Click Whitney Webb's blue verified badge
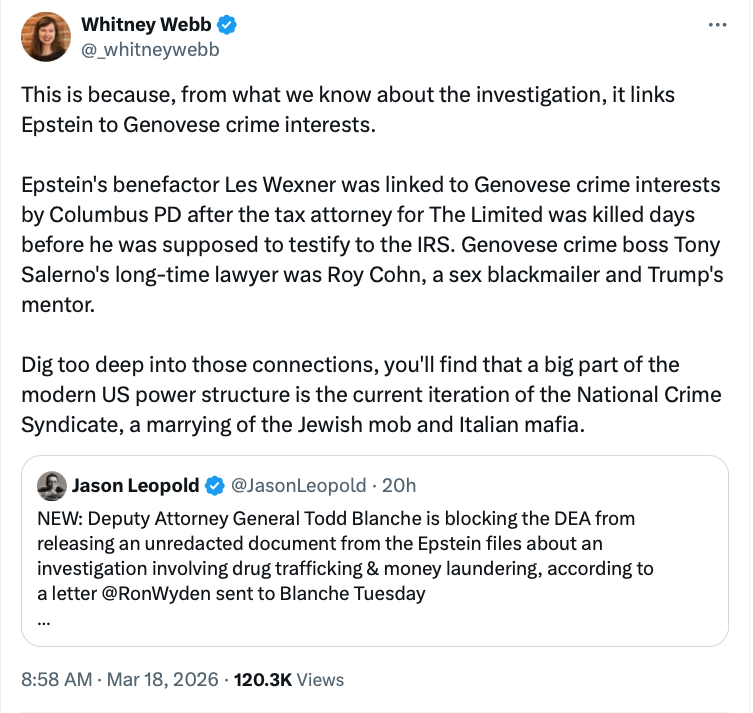 (x=228, y=25)
